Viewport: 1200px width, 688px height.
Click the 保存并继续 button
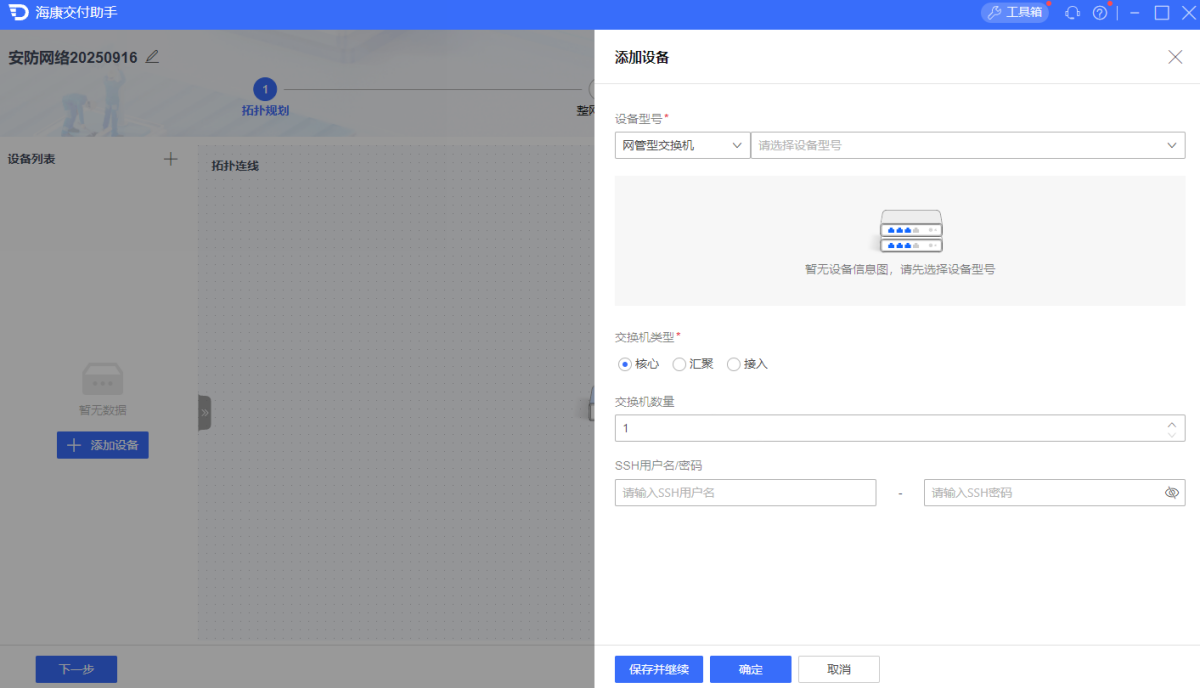658,669
